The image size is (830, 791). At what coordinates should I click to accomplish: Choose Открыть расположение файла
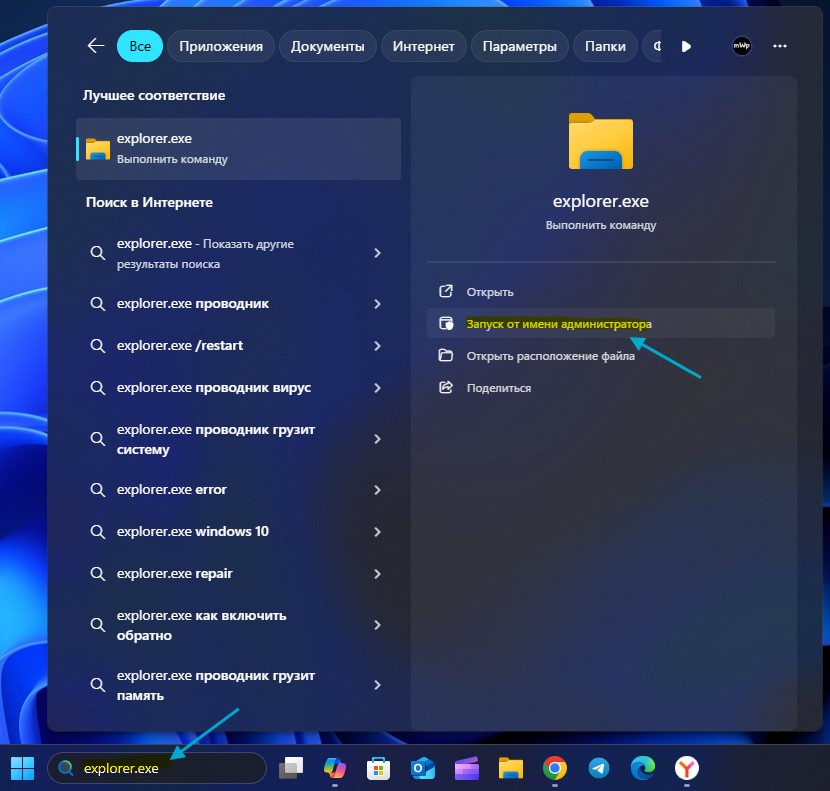click(x=601, y=356)
